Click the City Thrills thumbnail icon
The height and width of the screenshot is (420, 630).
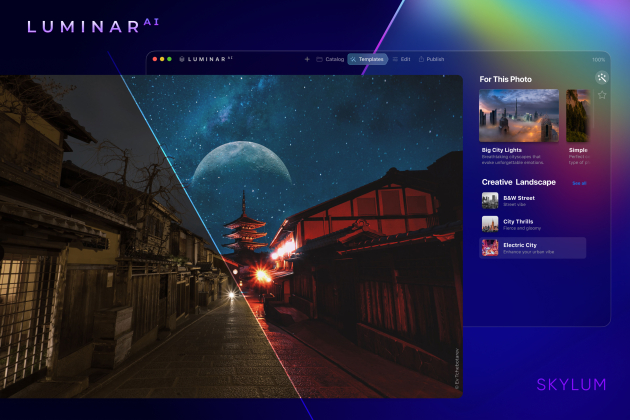490,224
